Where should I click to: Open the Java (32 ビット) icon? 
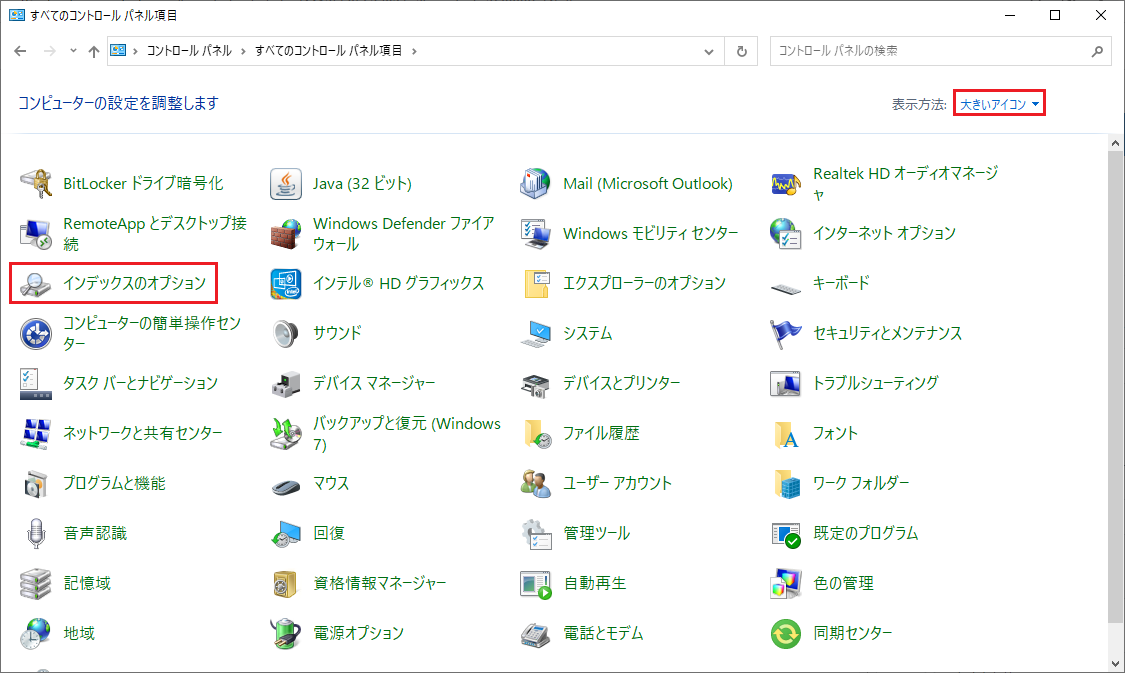tap(286, 184)
